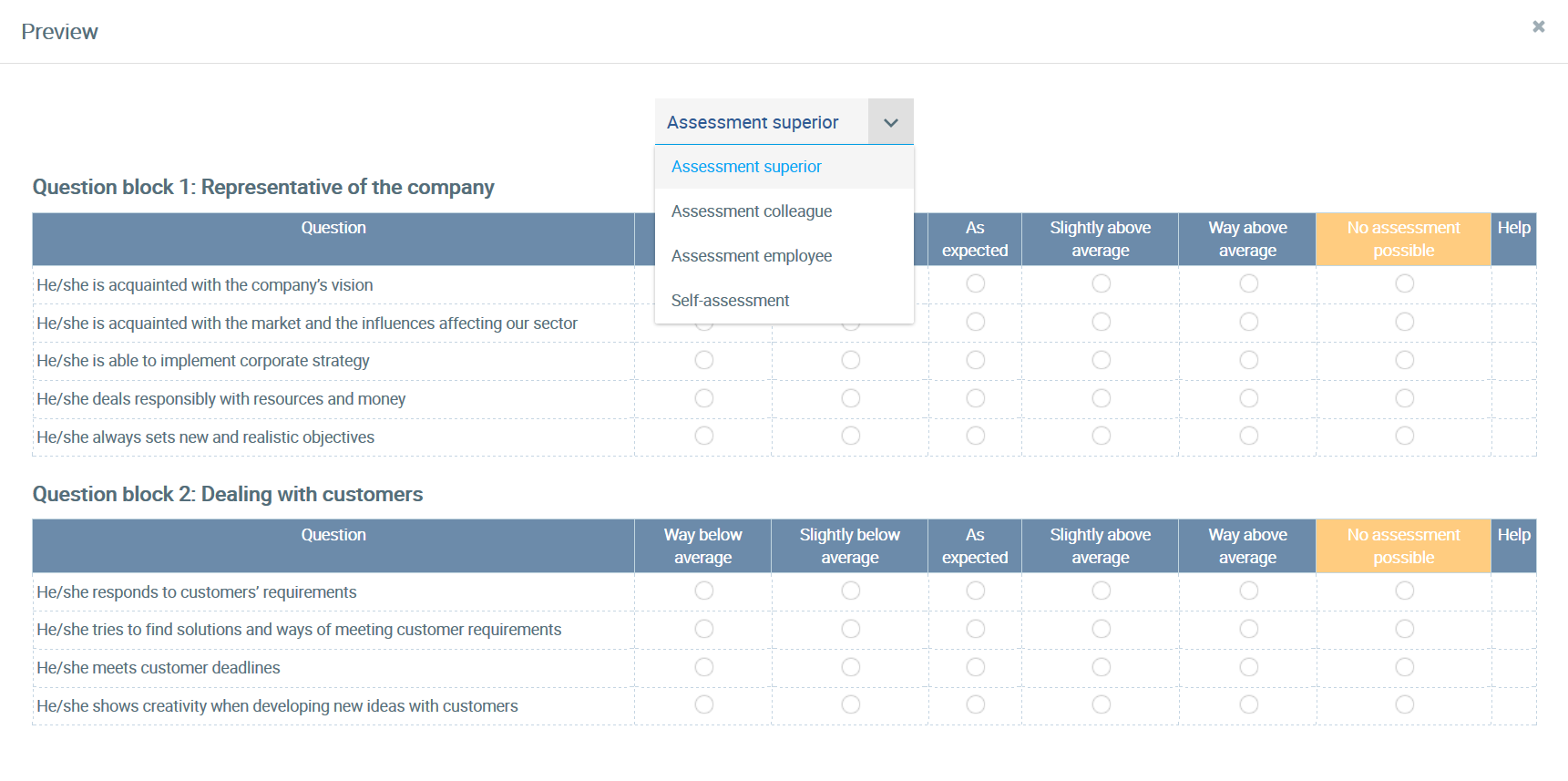Click block 2 As expected column header
Image resolution: width=1568 pixels, height=781 pixels.
coord(975,546)
